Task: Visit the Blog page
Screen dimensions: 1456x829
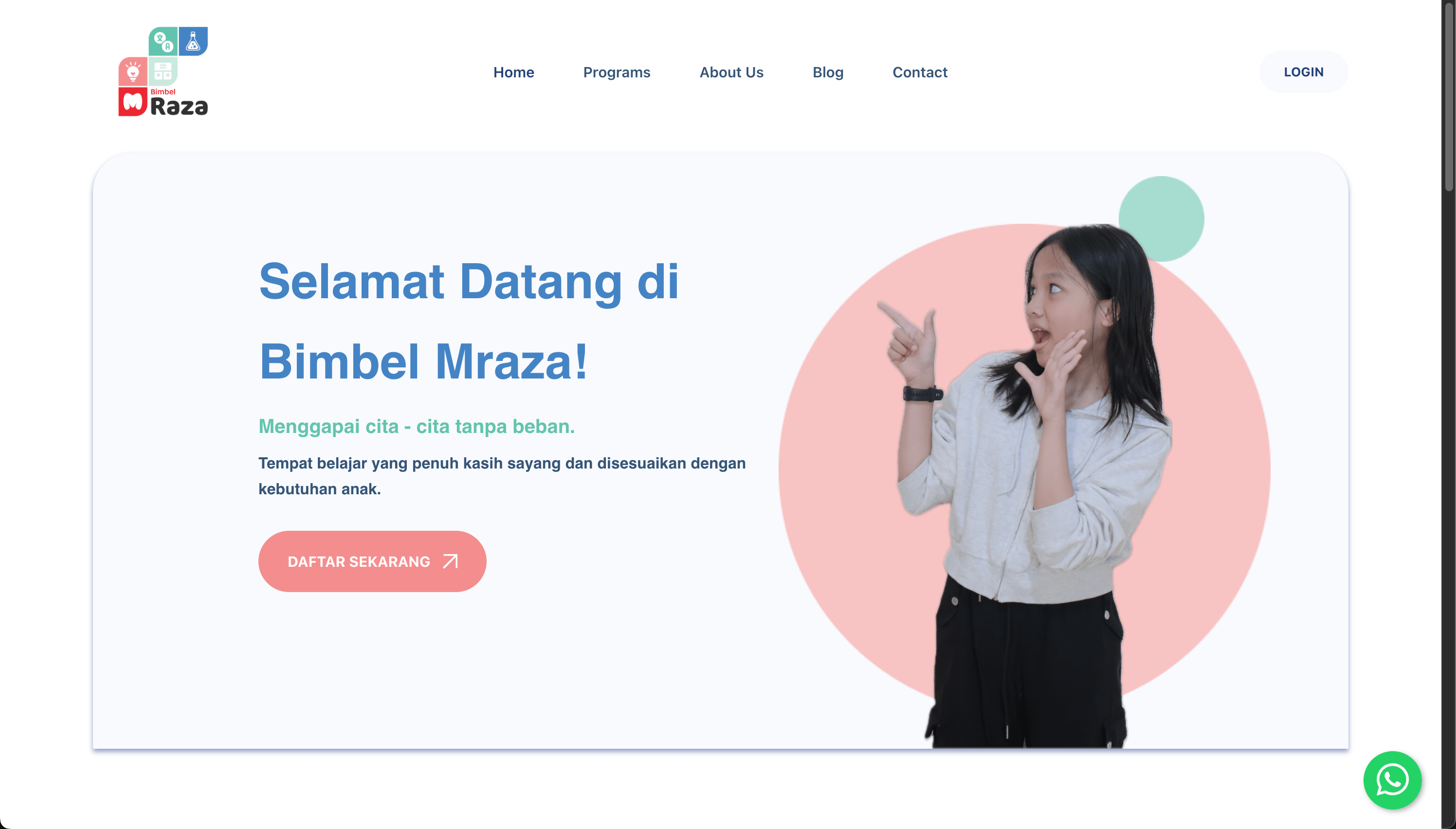Action: tap(828, 72)
